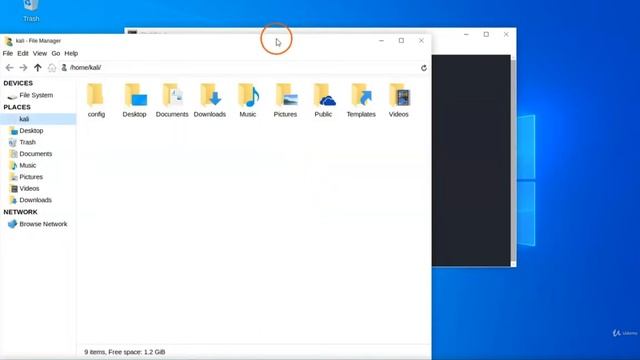Click the background window's vertical scrollbar
The height and width of the screenshot is (360, 640).
coord(513,160)
